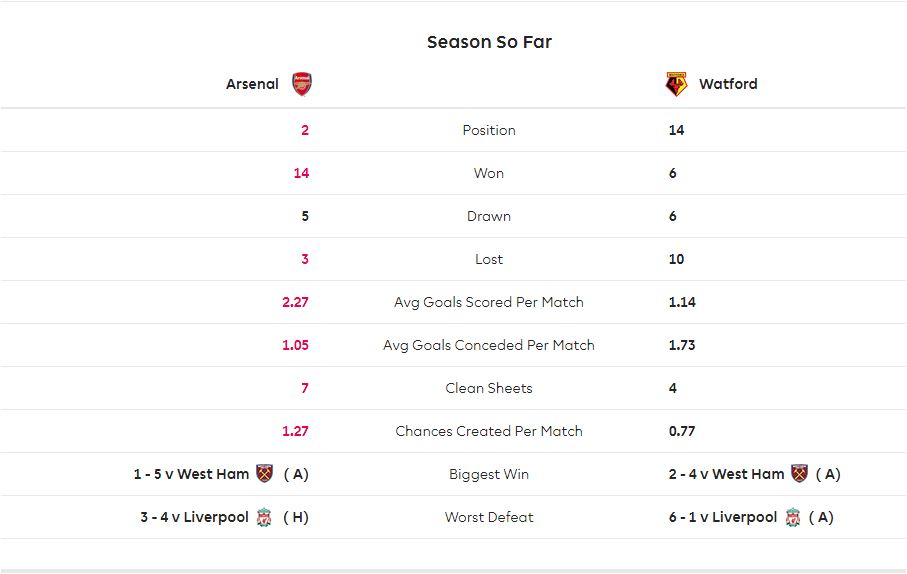Click Liverpool crest in Watford's Worst Defeat
The image size is (907, 574).
coord(792,517)
